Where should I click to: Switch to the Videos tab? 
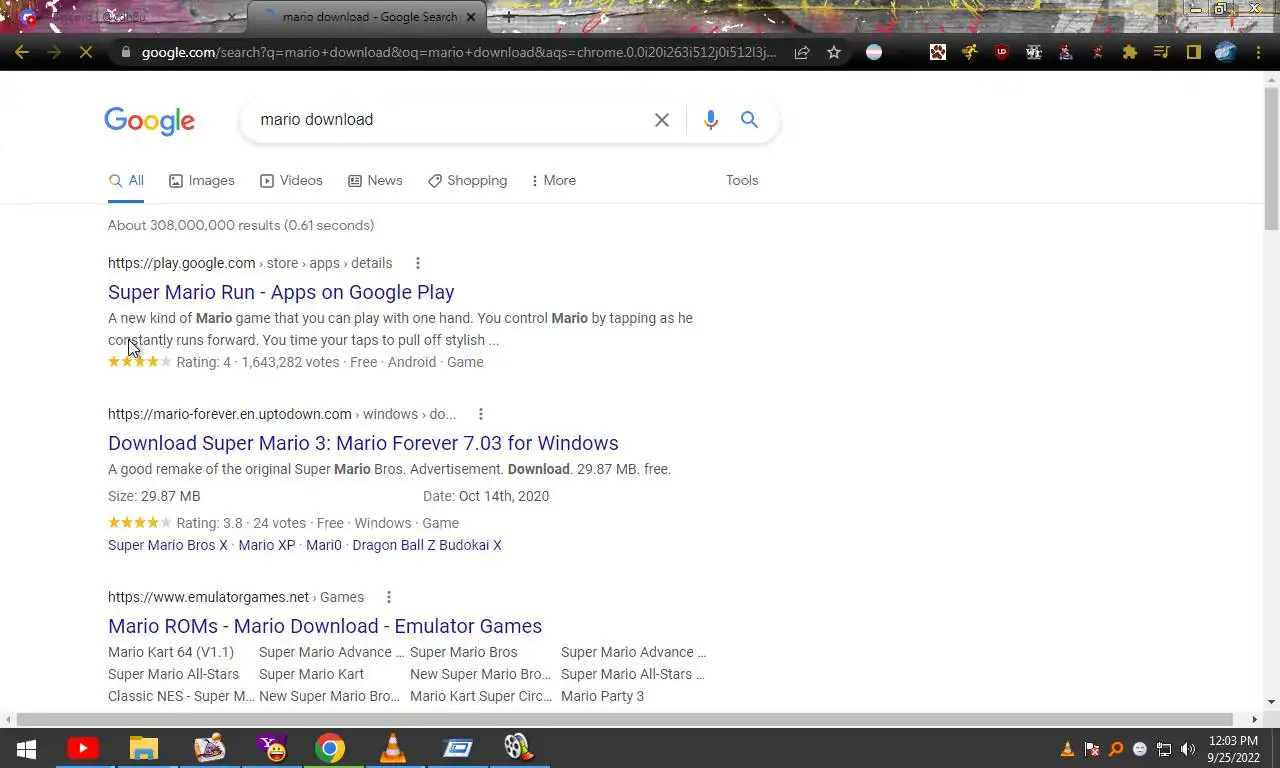pos(291,181)
